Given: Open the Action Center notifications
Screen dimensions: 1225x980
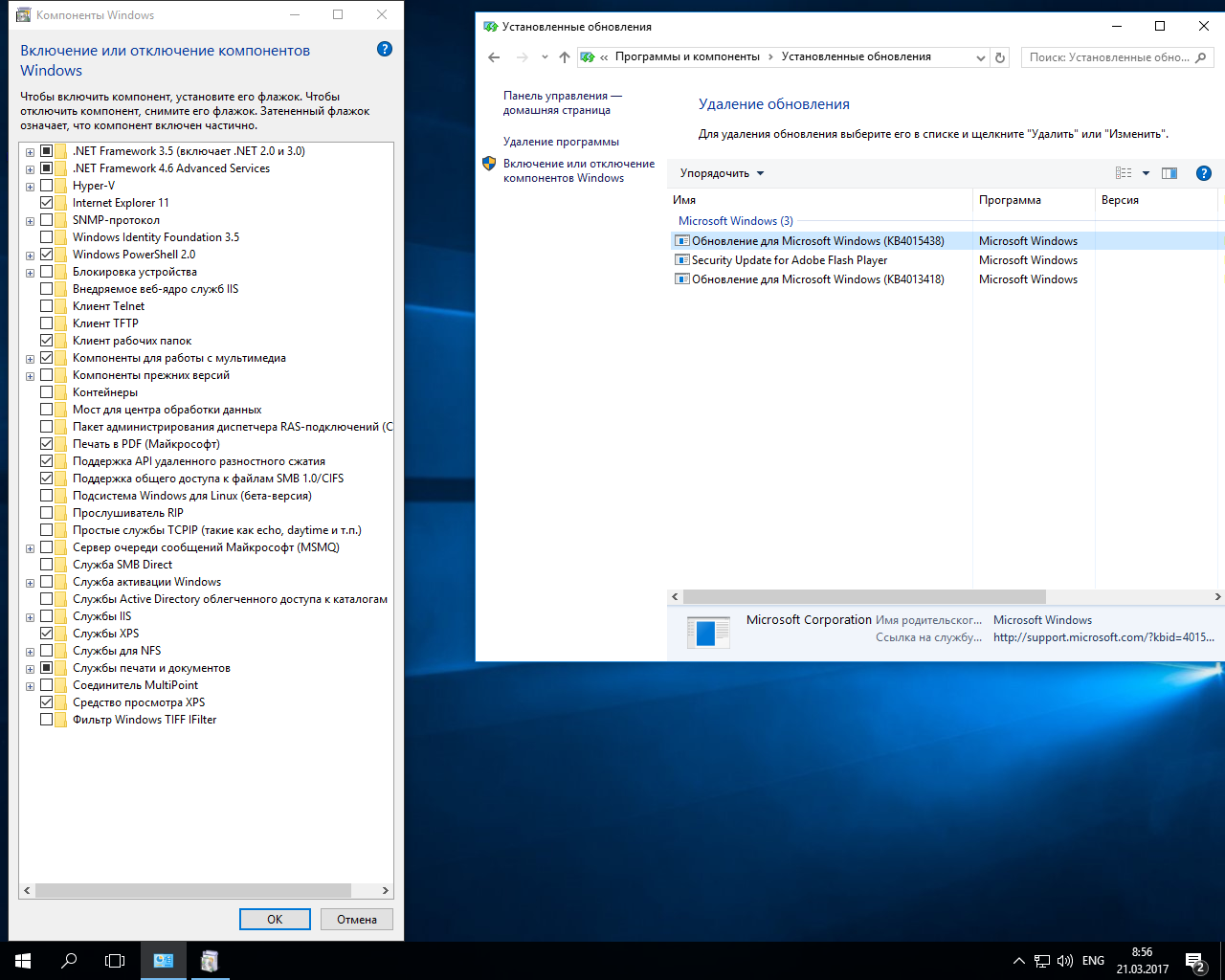Looking at the screenshot, I should coord(1195,961).
